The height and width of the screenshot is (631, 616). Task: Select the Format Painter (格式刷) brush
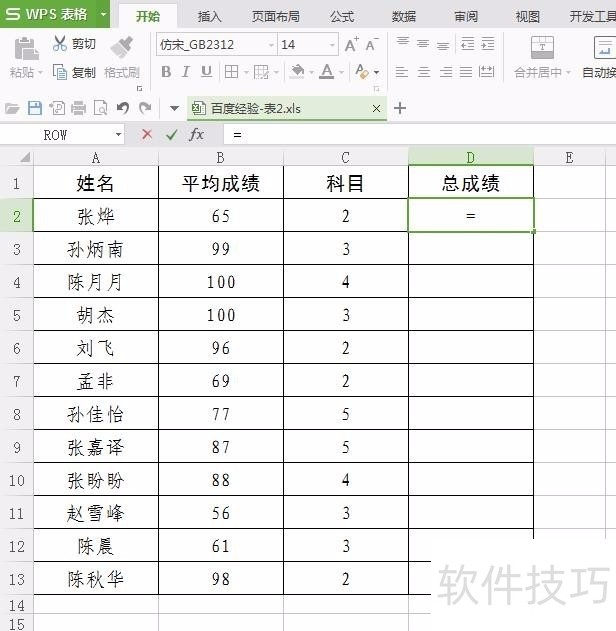pyautogui.click(x=122, y=47)
